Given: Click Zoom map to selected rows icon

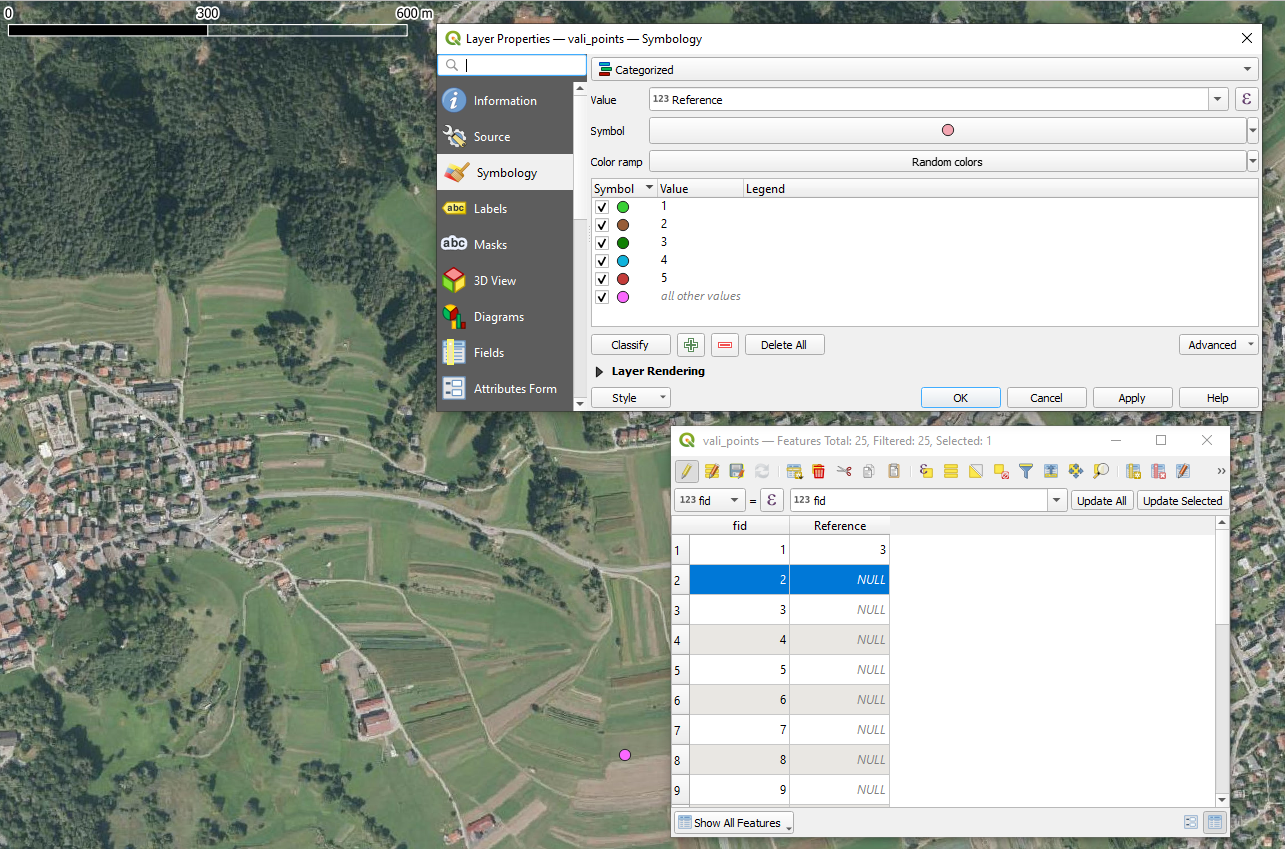Looking at the screenshot, I should 1101,471.
